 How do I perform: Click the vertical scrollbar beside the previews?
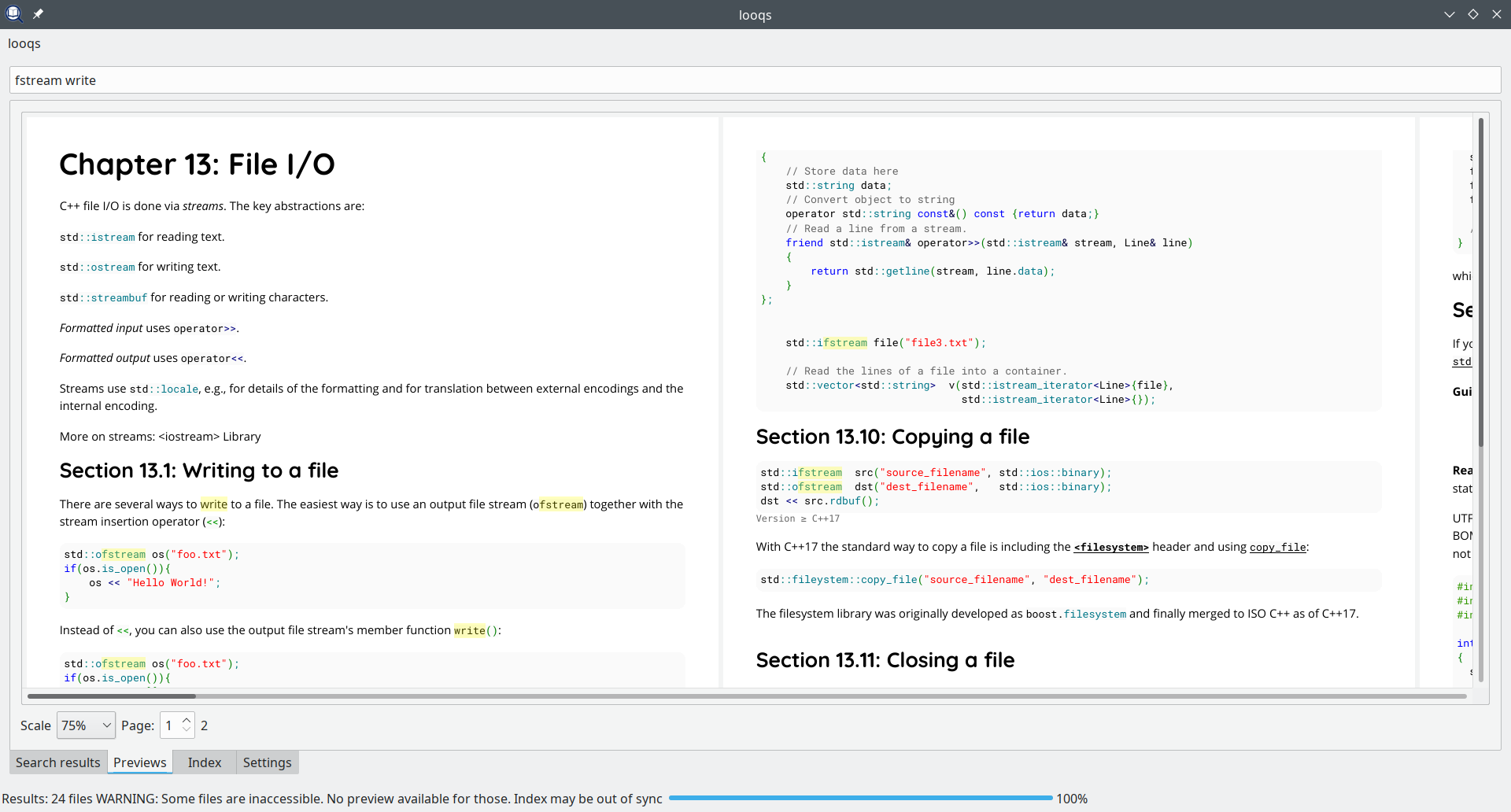pos(1481,400)
